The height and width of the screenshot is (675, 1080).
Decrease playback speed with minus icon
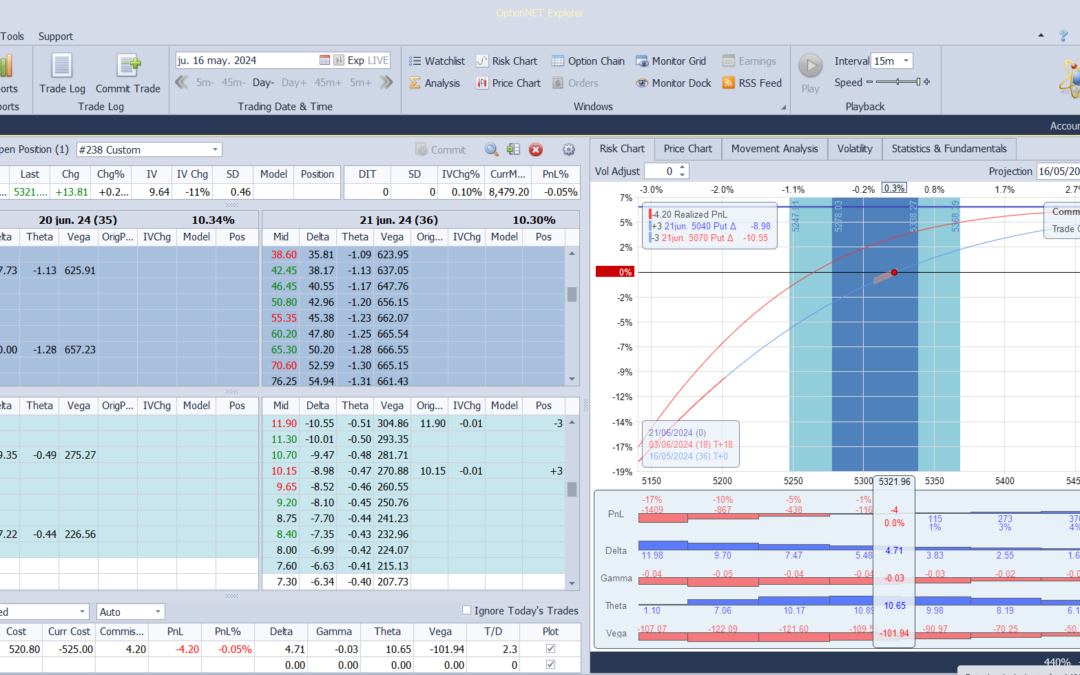click(870, 83)
